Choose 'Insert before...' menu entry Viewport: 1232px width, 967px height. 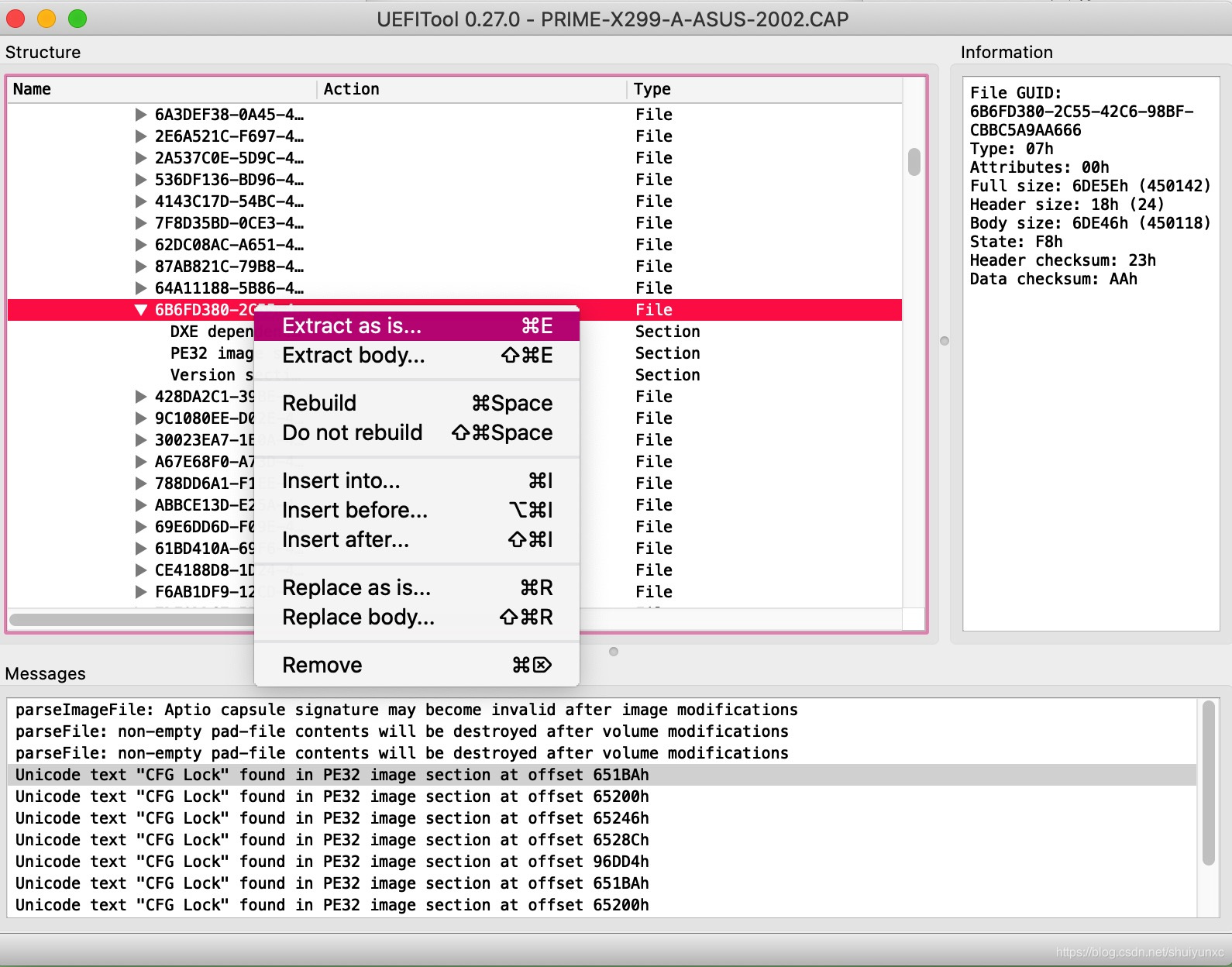[417, 511]
